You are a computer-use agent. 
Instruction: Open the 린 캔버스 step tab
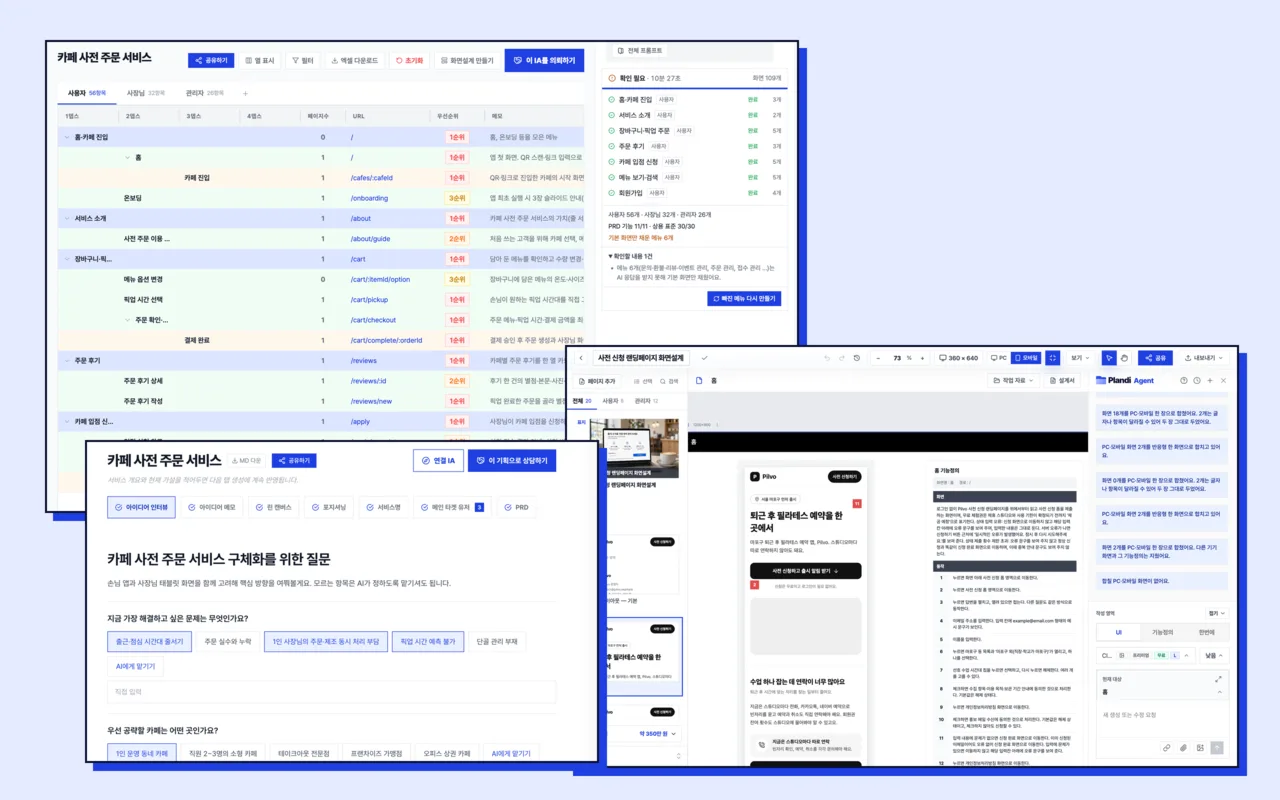tap(273, 508)
